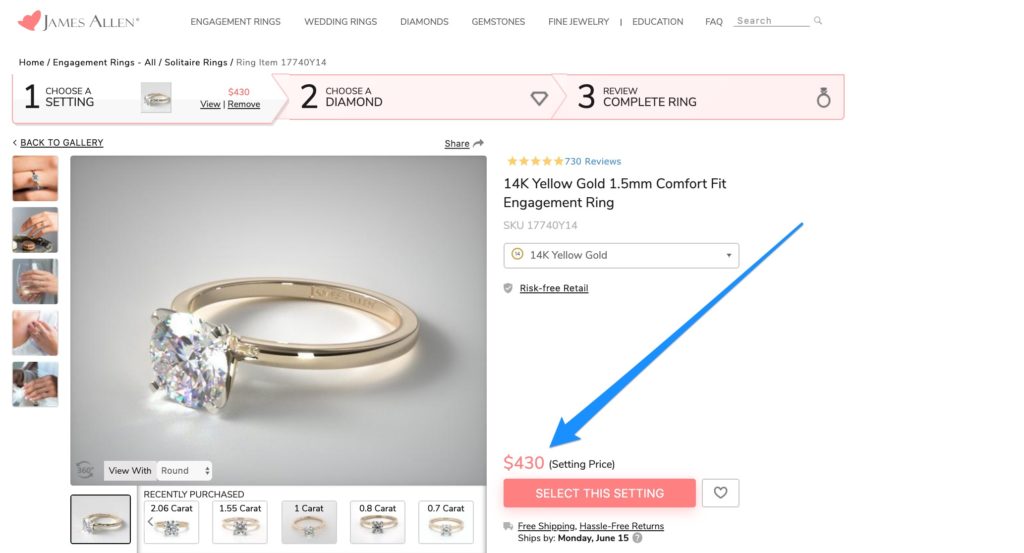Select the 2.06 Carat recently purchased thumbnail

point(171,522)
